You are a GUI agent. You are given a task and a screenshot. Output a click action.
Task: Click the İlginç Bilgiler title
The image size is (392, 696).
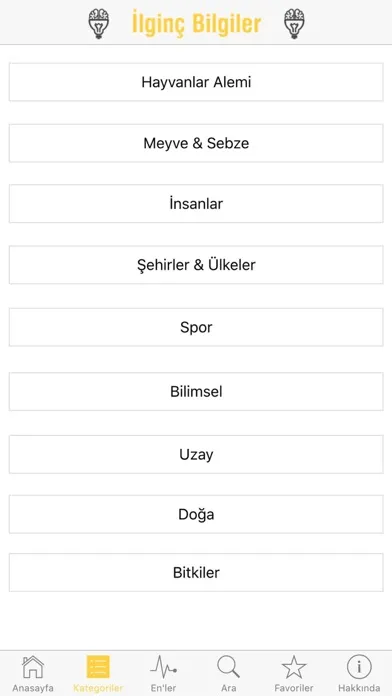(x=196, y=24)
